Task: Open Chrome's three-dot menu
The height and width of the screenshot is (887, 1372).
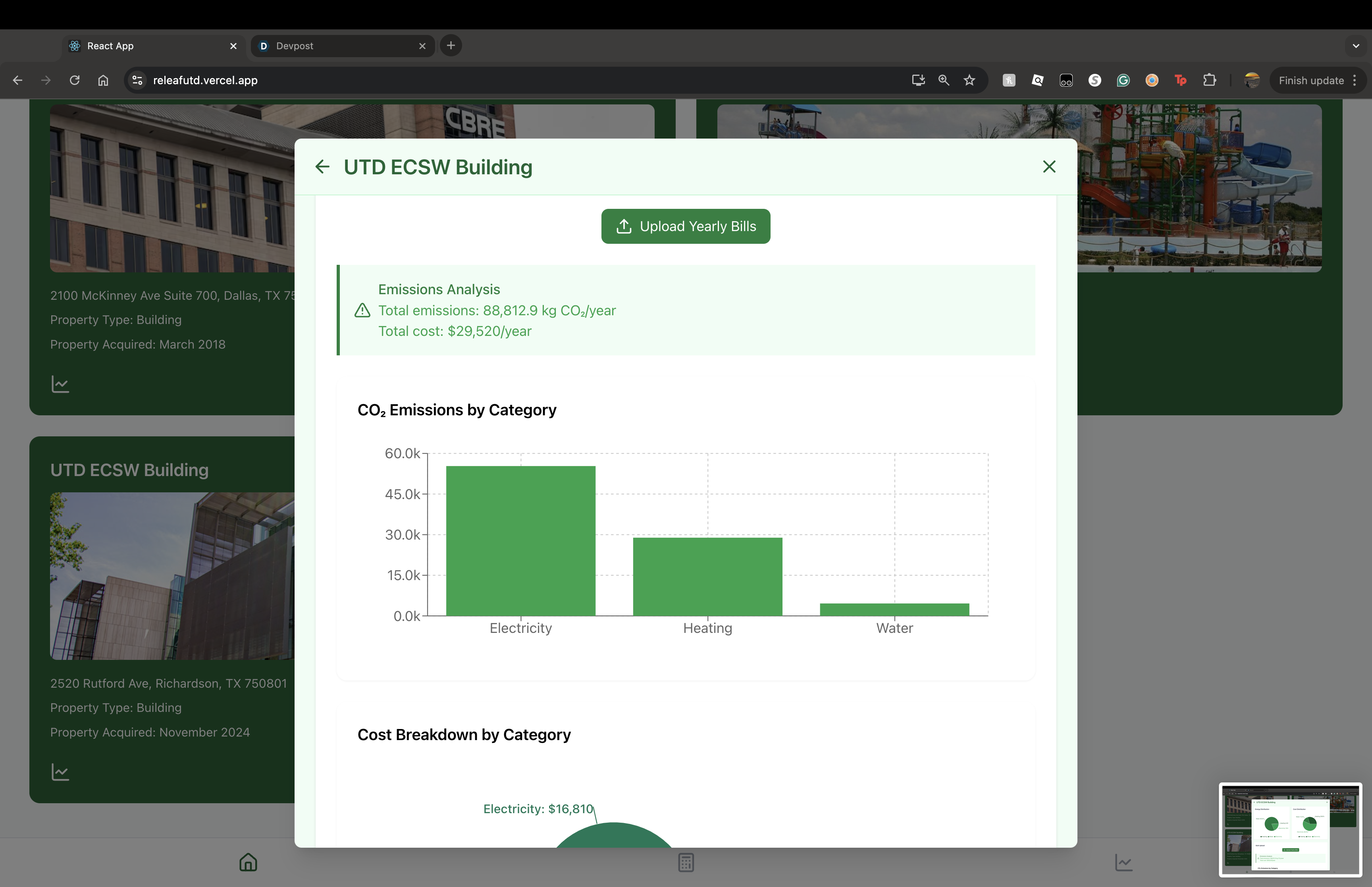Action: click(1355, 81)
